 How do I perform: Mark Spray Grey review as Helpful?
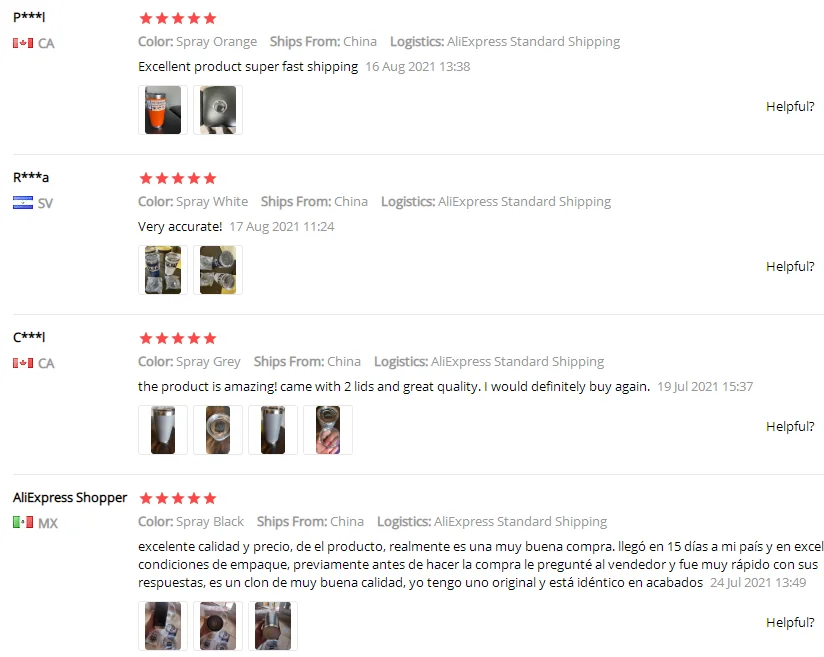[790, 426]
